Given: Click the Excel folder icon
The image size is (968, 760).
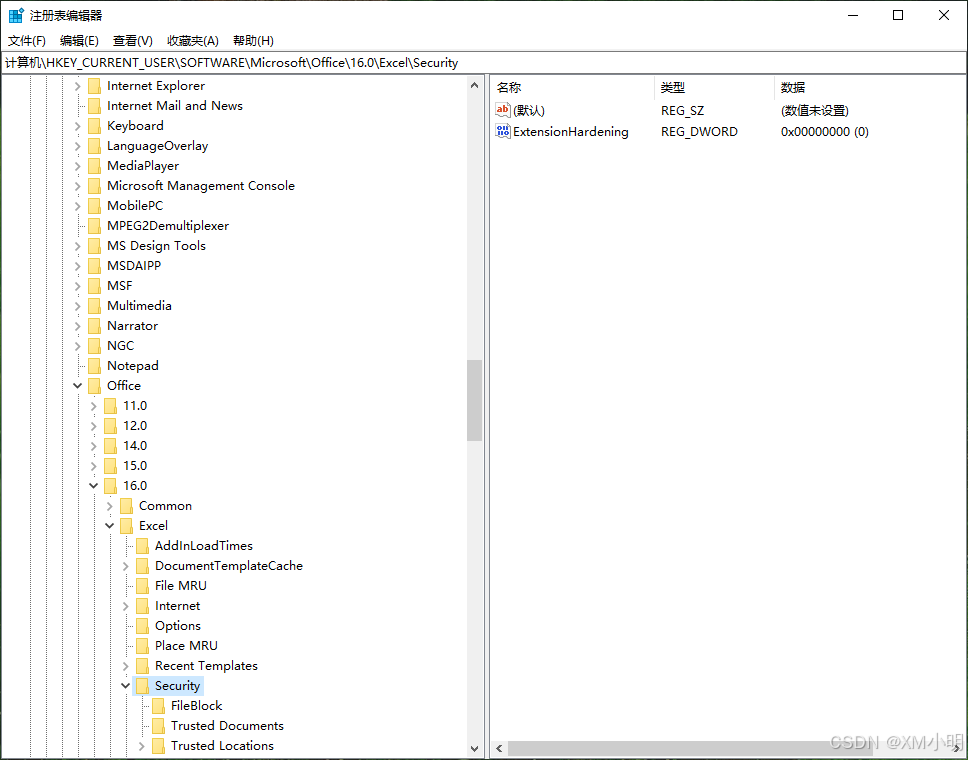Looking at the screenshot, I should tap(127, 526).
